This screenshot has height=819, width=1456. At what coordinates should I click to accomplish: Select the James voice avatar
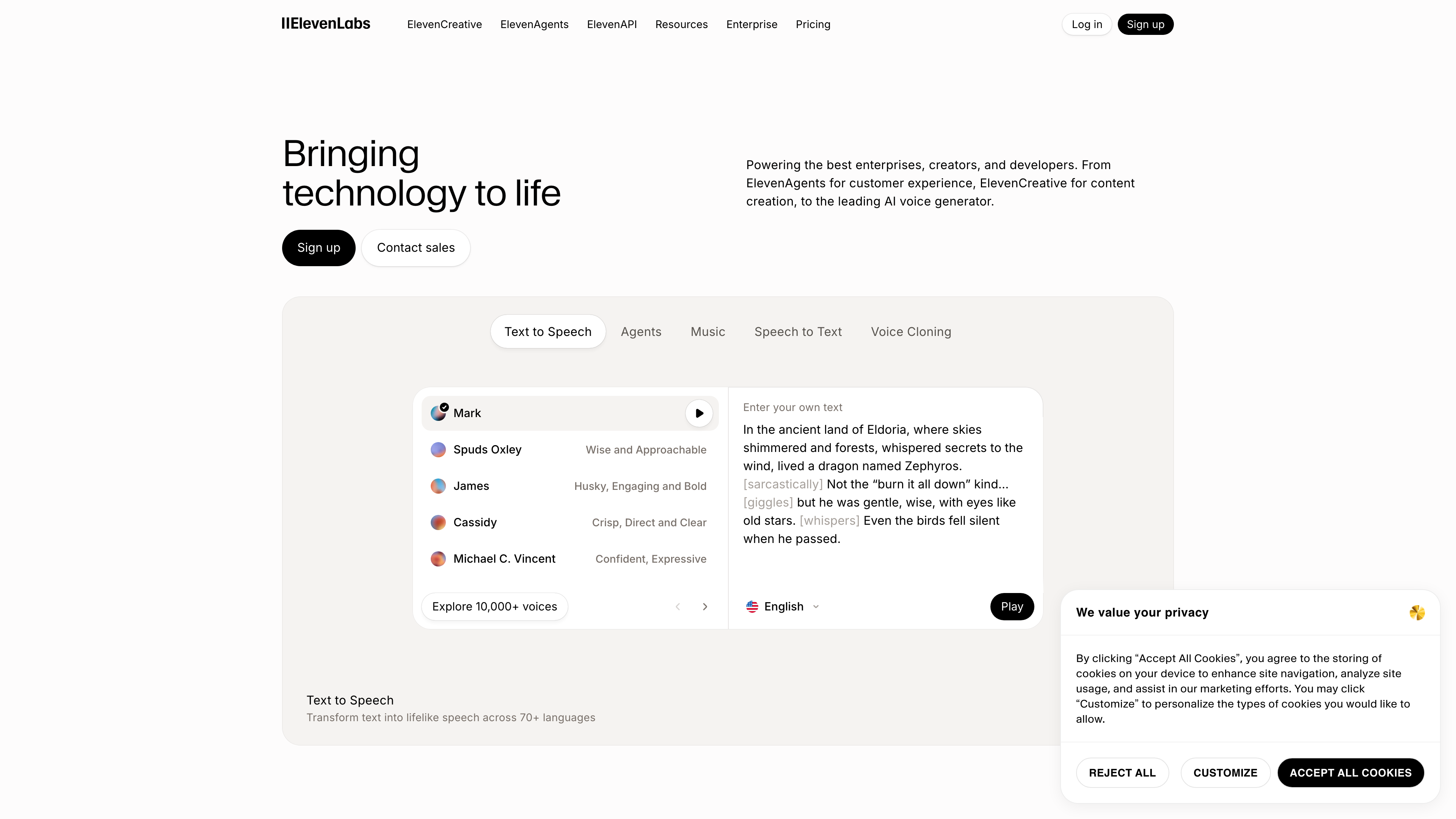pos(438,485)
